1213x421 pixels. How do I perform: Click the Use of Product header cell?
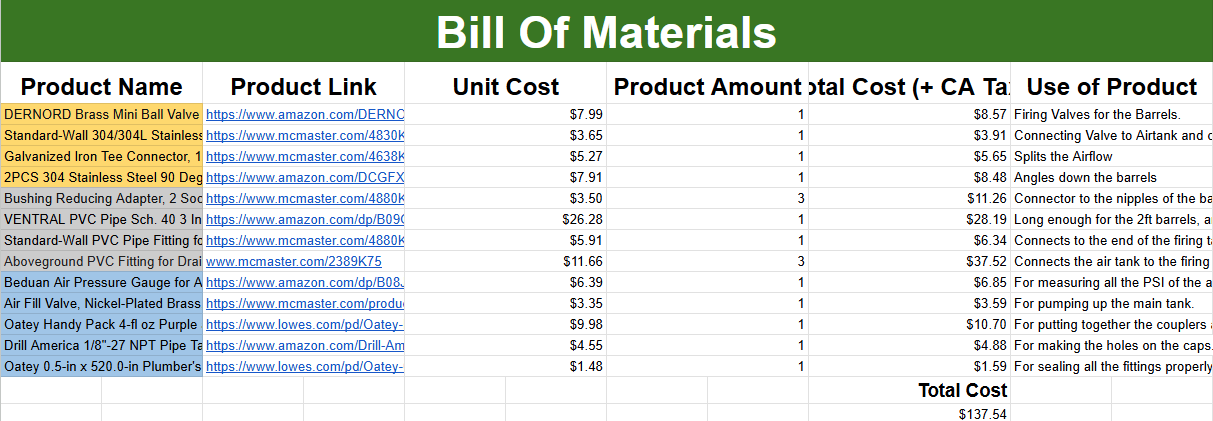coord(1111,86)
